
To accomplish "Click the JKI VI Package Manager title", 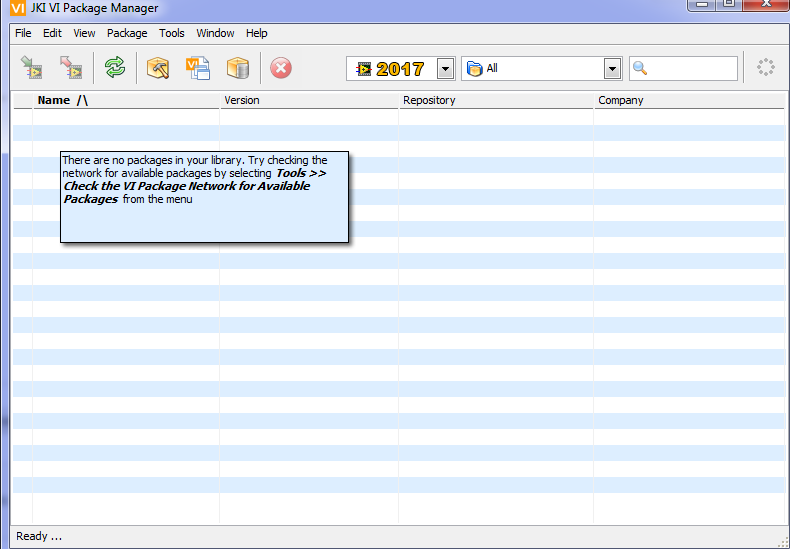I will tap(94, 8).
